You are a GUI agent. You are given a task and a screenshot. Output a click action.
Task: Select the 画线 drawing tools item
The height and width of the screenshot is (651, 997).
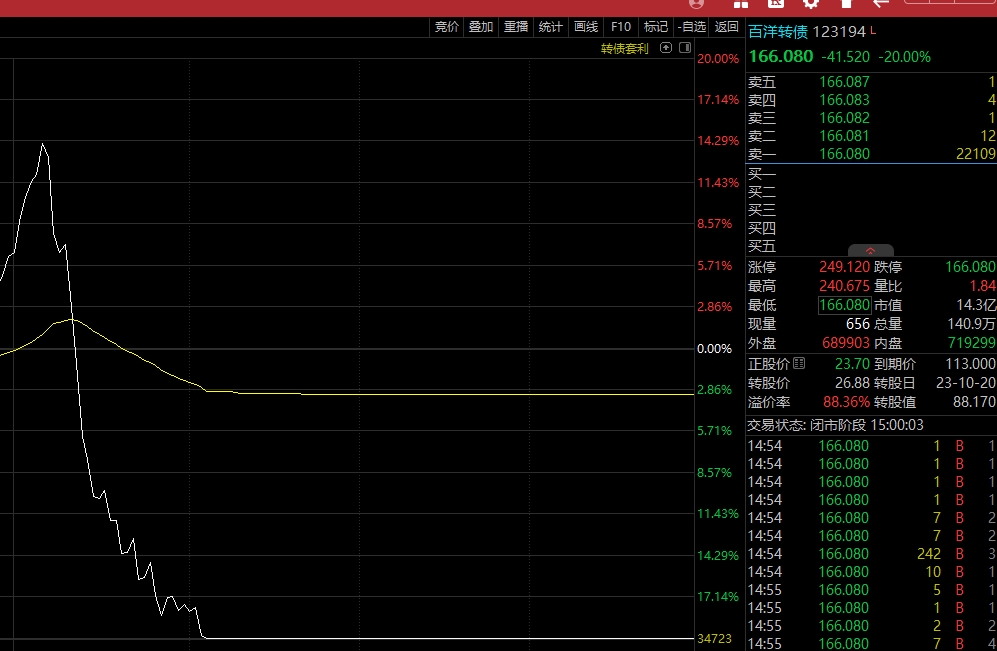click(x=586, y=27)
